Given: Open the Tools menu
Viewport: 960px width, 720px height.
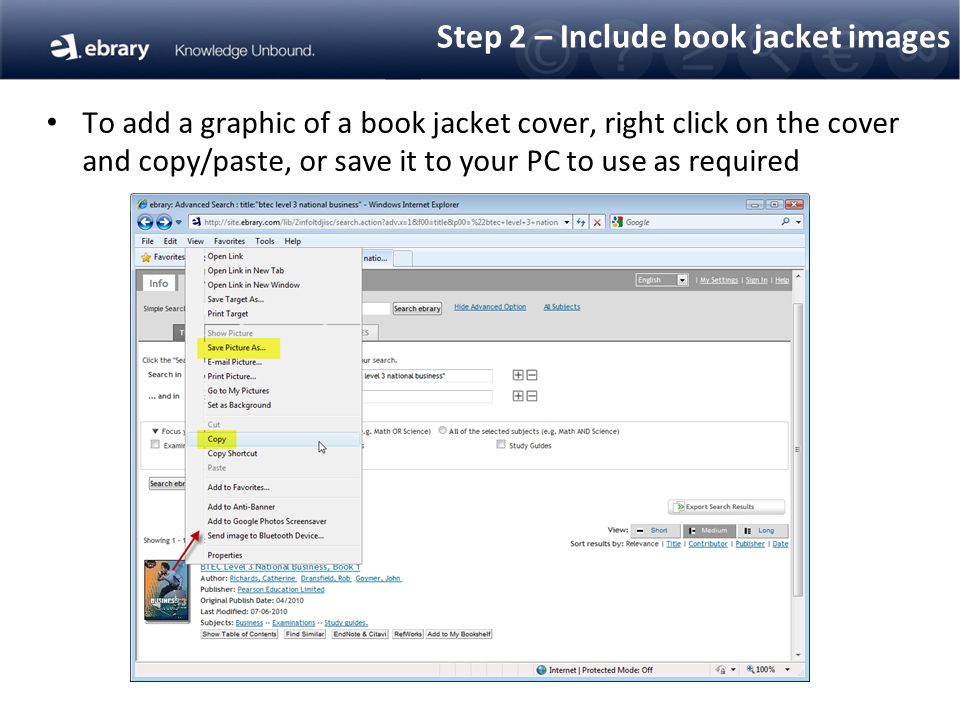Looking at the screenshot, I should click(264, 241).
